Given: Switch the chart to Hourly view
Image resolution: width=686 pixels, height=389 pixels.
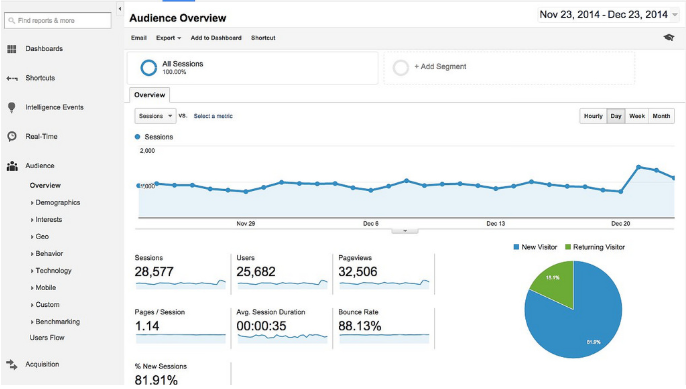Looking at the screenshot, I should 593,116.
